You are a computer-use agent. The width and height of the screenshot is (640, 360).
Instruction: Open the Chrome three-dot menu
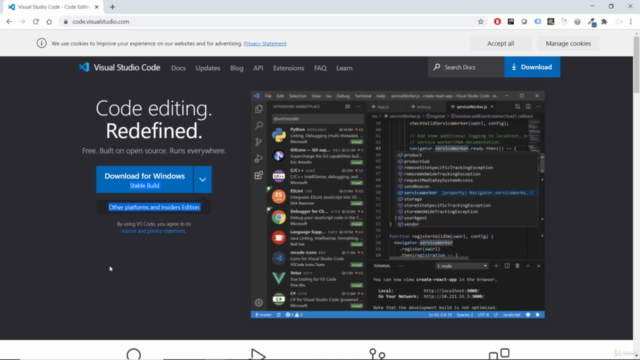(631, 22)
